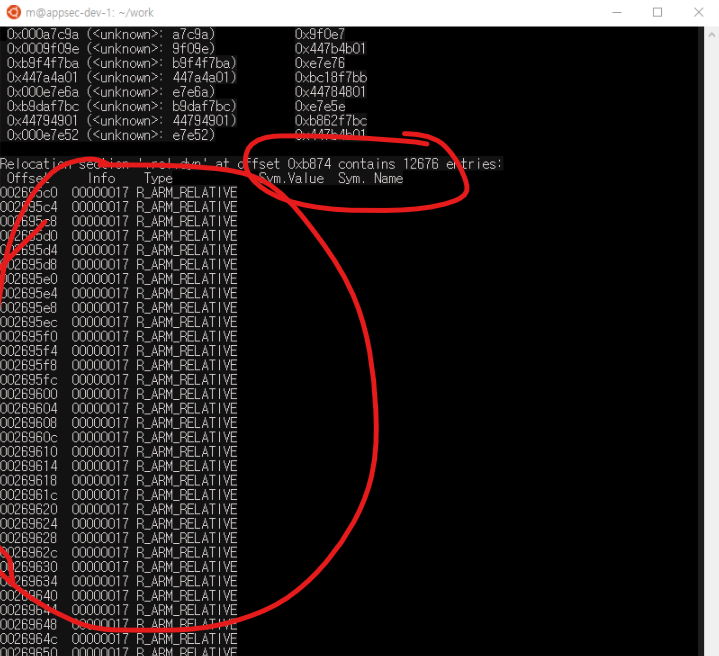Click info 00000017 on the 00269620 row
The image size is (719, 656).
pyautogui.click(x=100, y=510)
